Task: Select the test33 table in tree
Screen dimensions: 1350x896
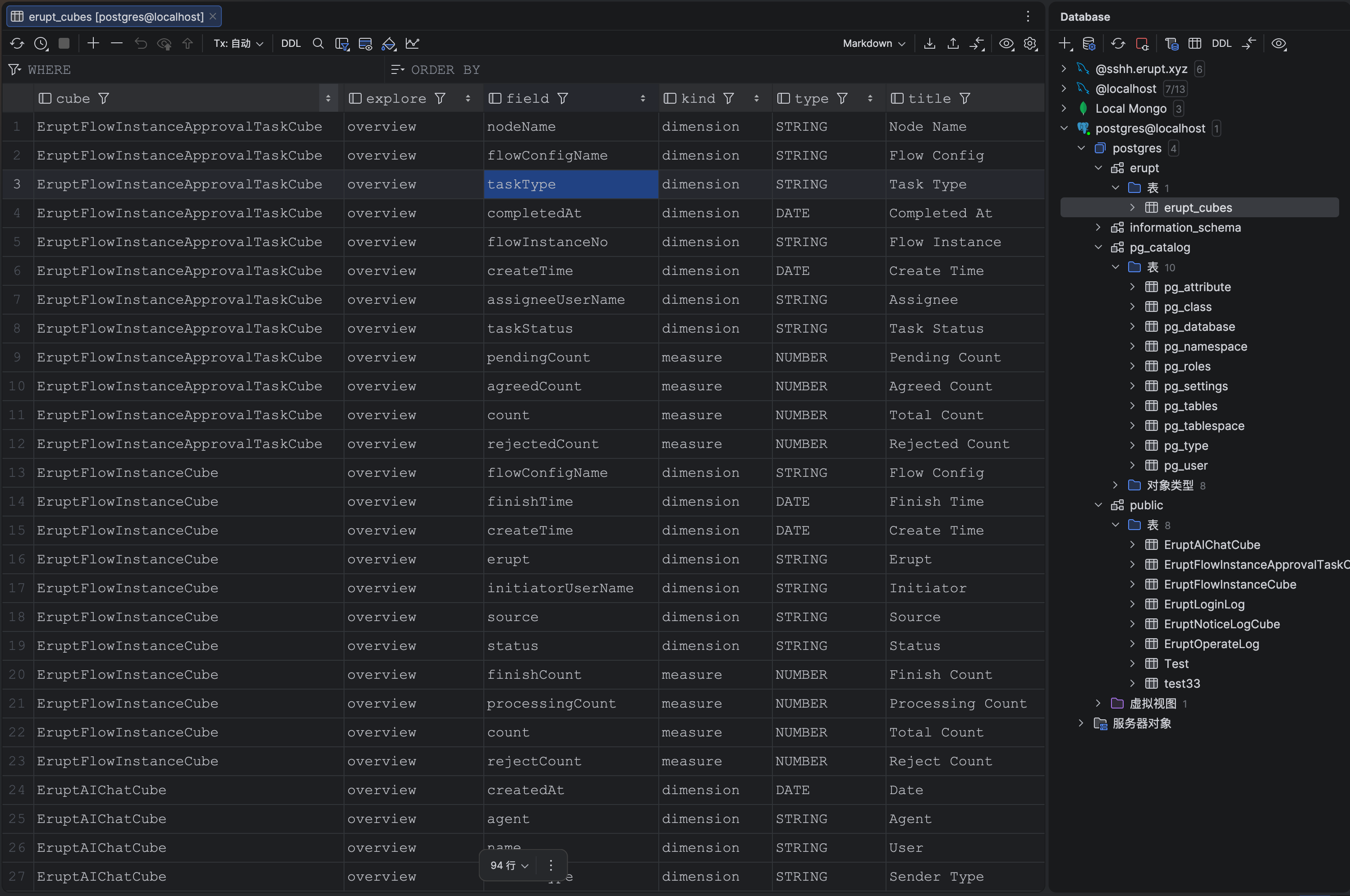Action: [x=1182, y=683]
